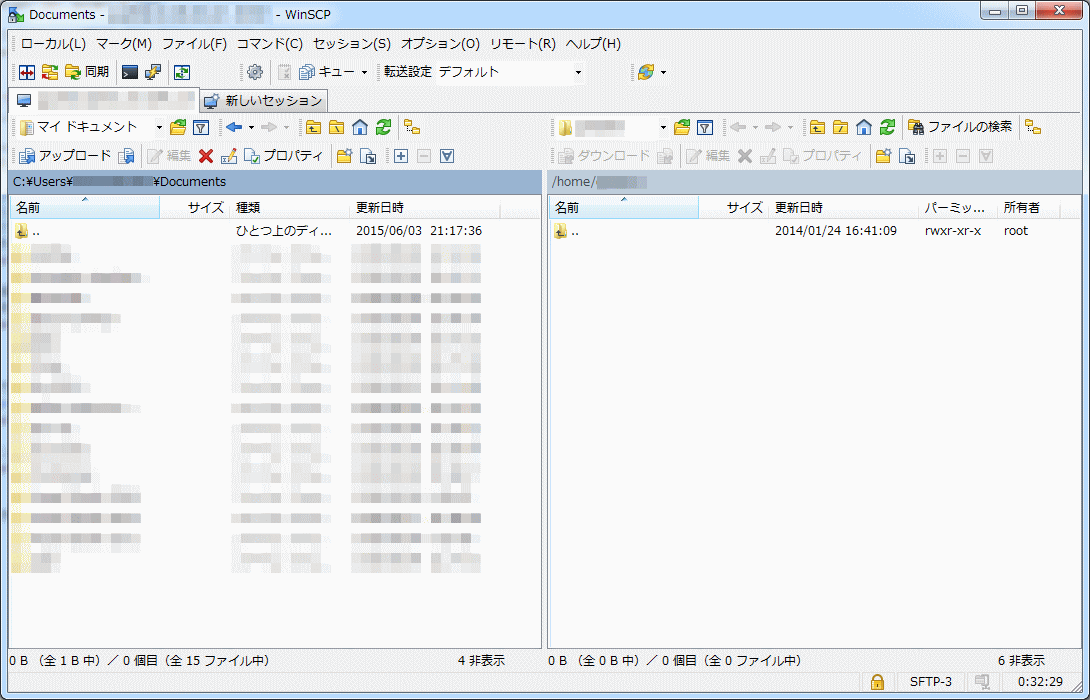Click the local rename icon
This screenshot has height=700, width=1090.
[x=229, y=156]
